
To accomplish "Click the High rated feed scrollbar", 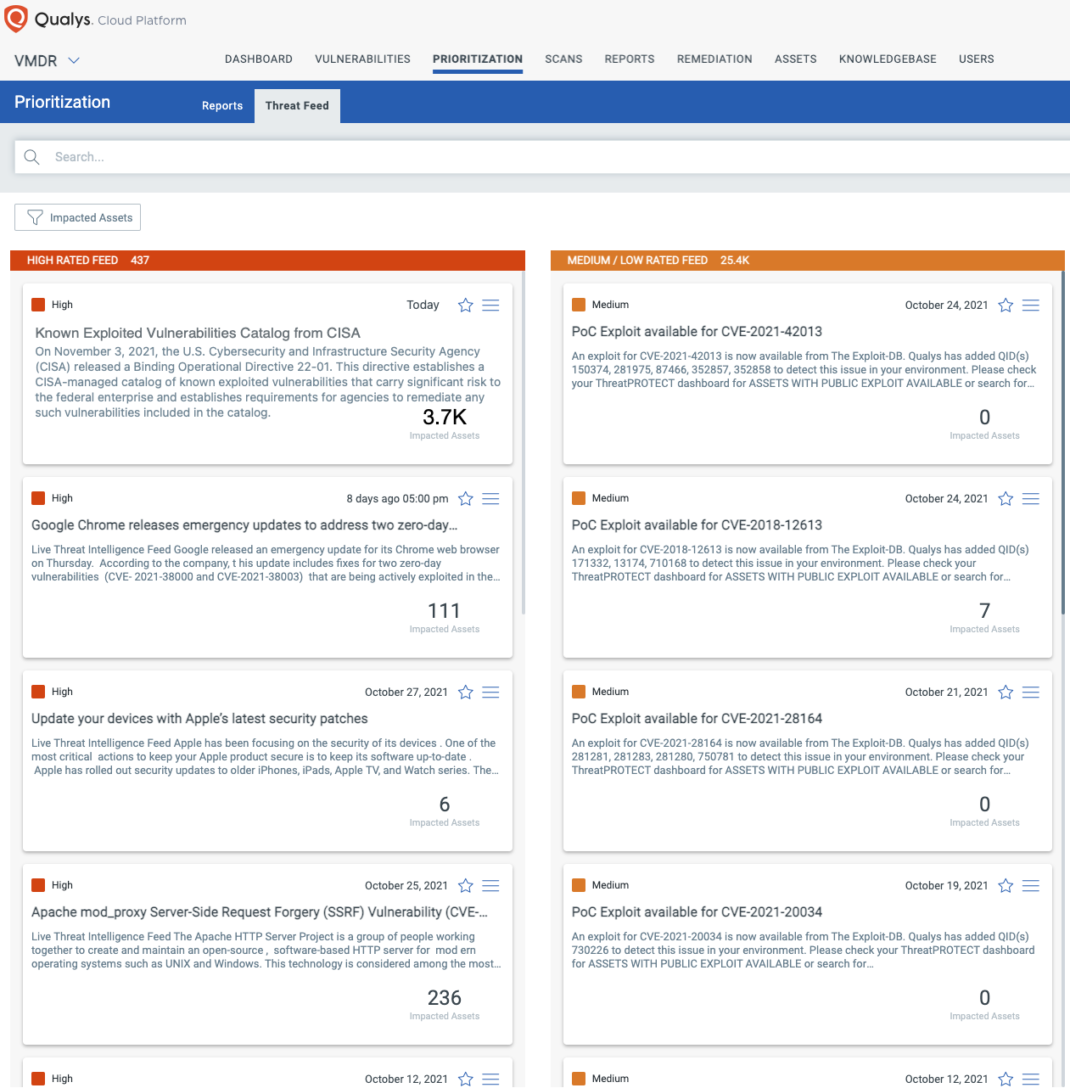I will click(523, 444).
